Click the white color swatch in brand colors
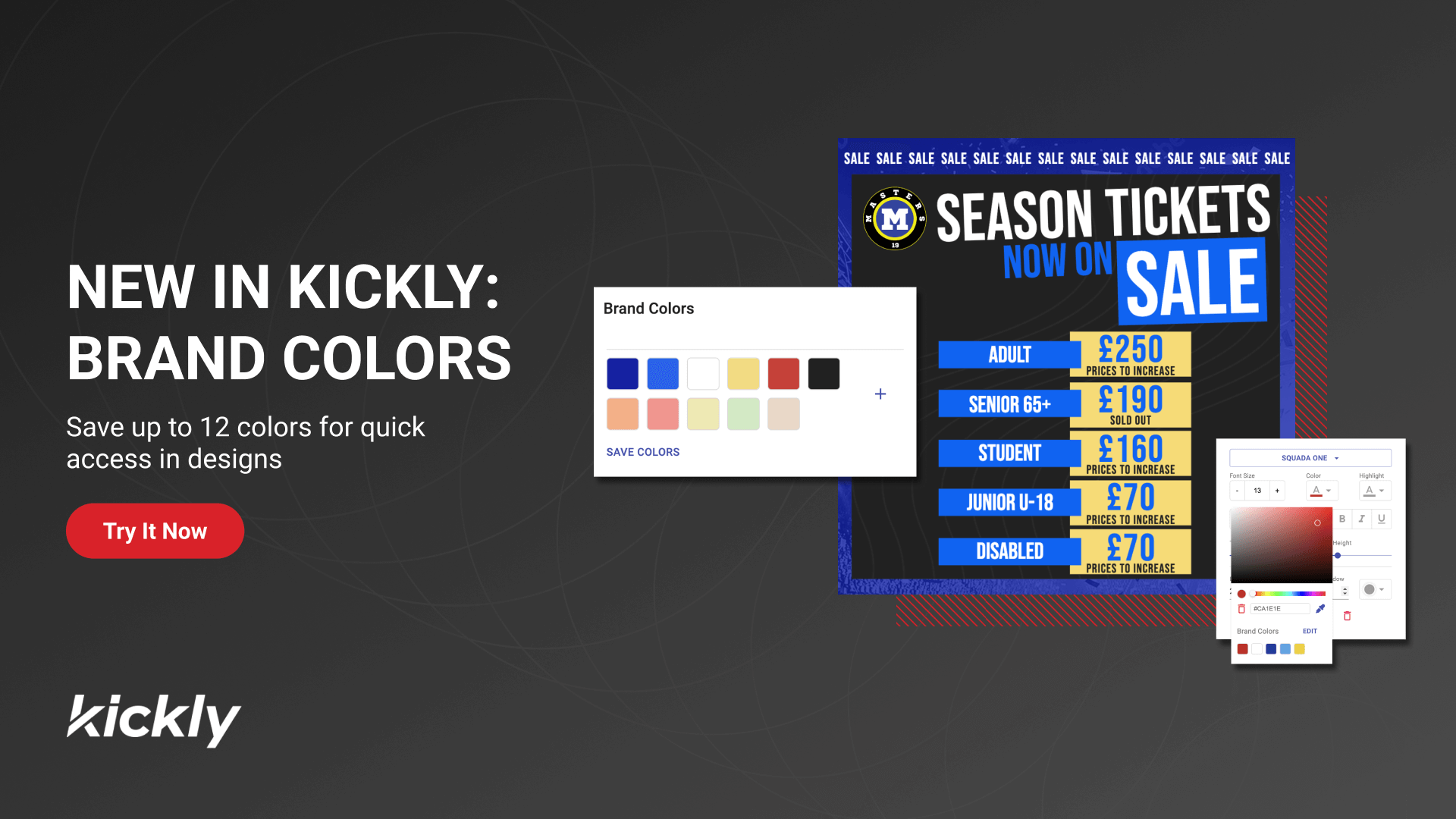Screen dimensions: 1456x819 point(703,373)
